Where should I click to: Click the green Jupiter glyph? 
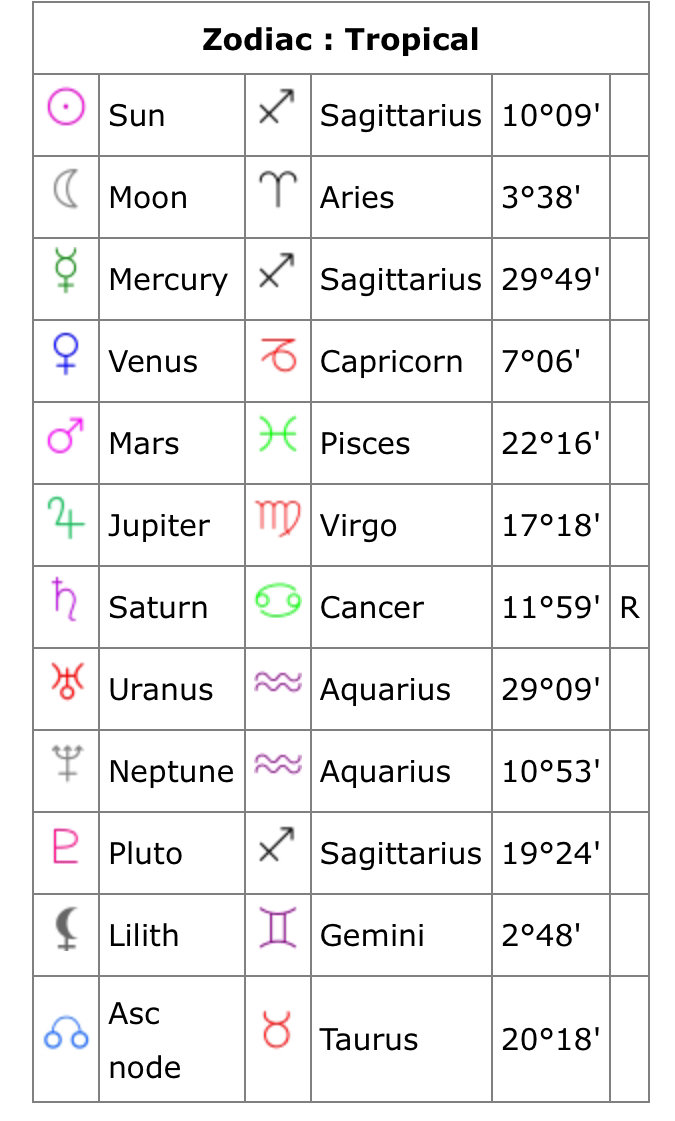(66, 518)
